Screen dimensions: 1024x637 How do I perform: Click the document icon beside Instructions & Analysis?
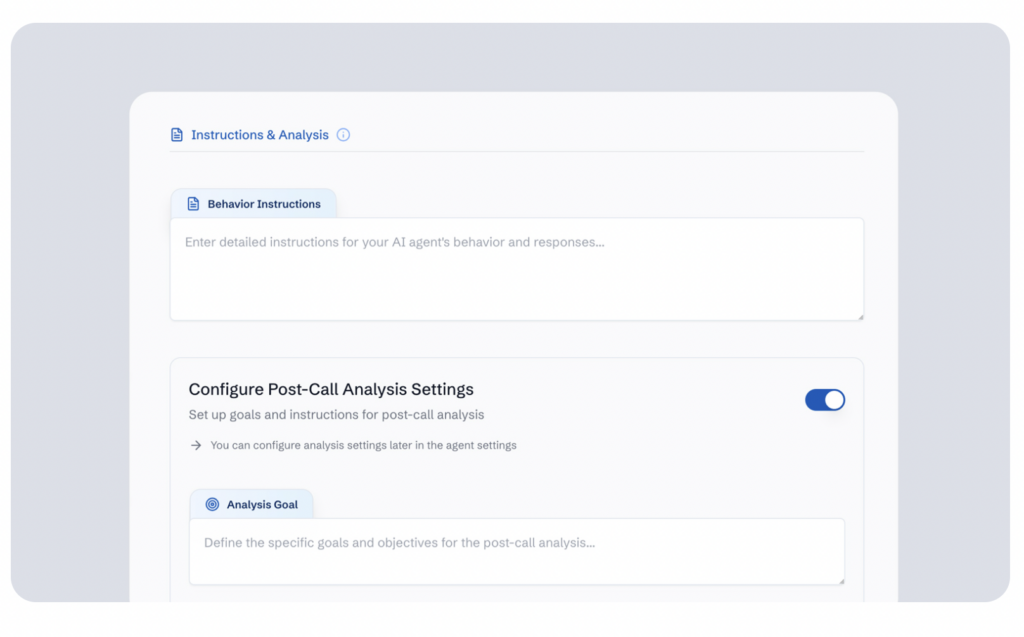[x=177, y=135]
